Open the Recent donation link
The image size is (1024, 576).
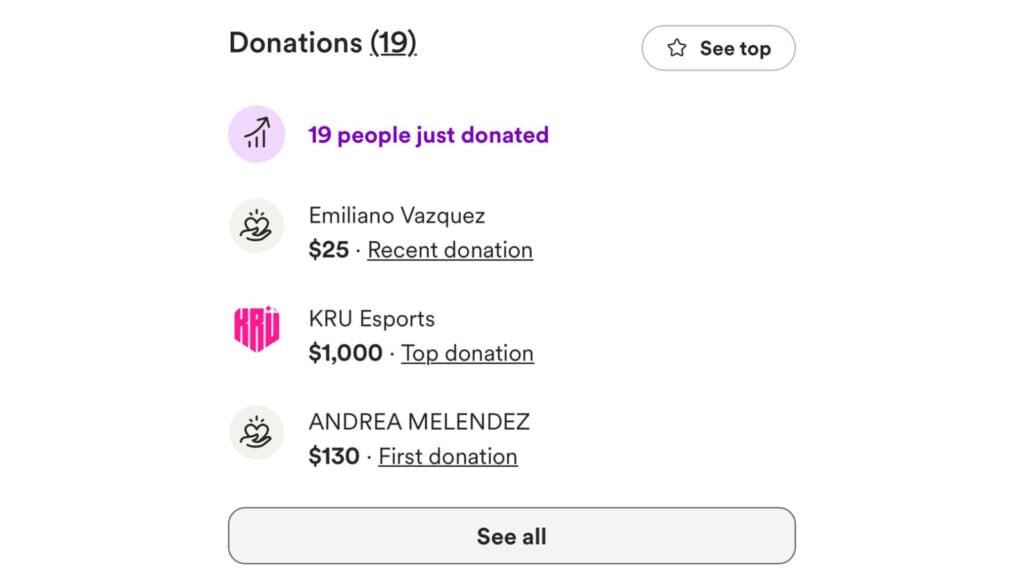point(450,250)
